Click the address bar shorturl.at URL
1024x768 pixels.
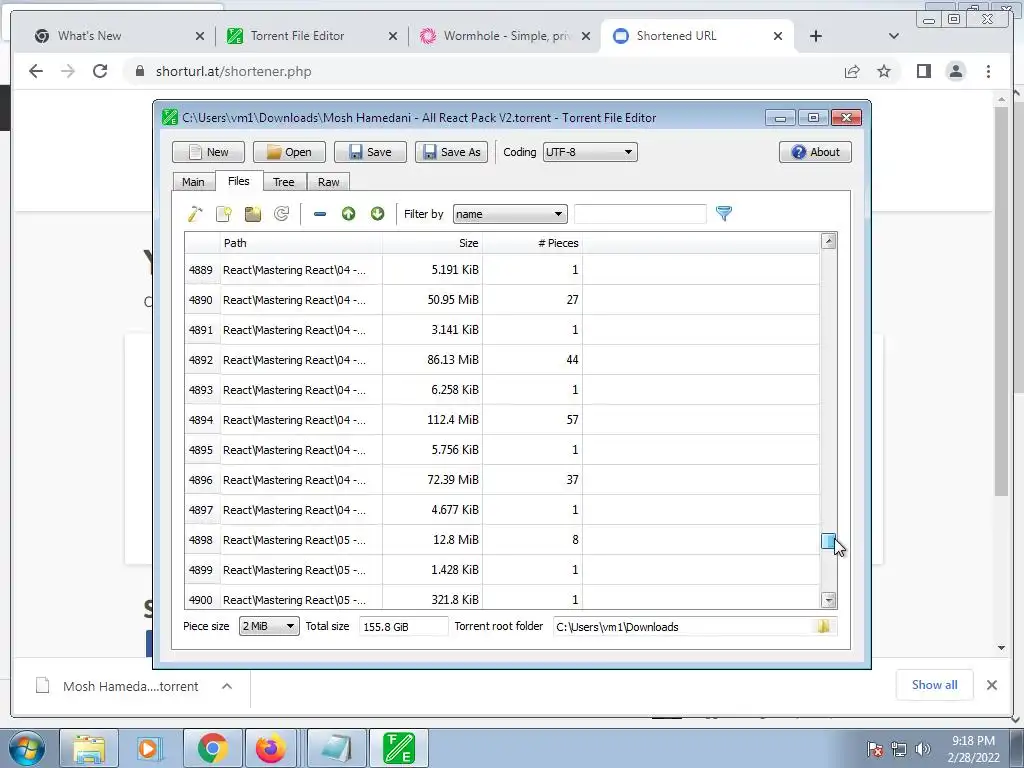tap(233, 71)
